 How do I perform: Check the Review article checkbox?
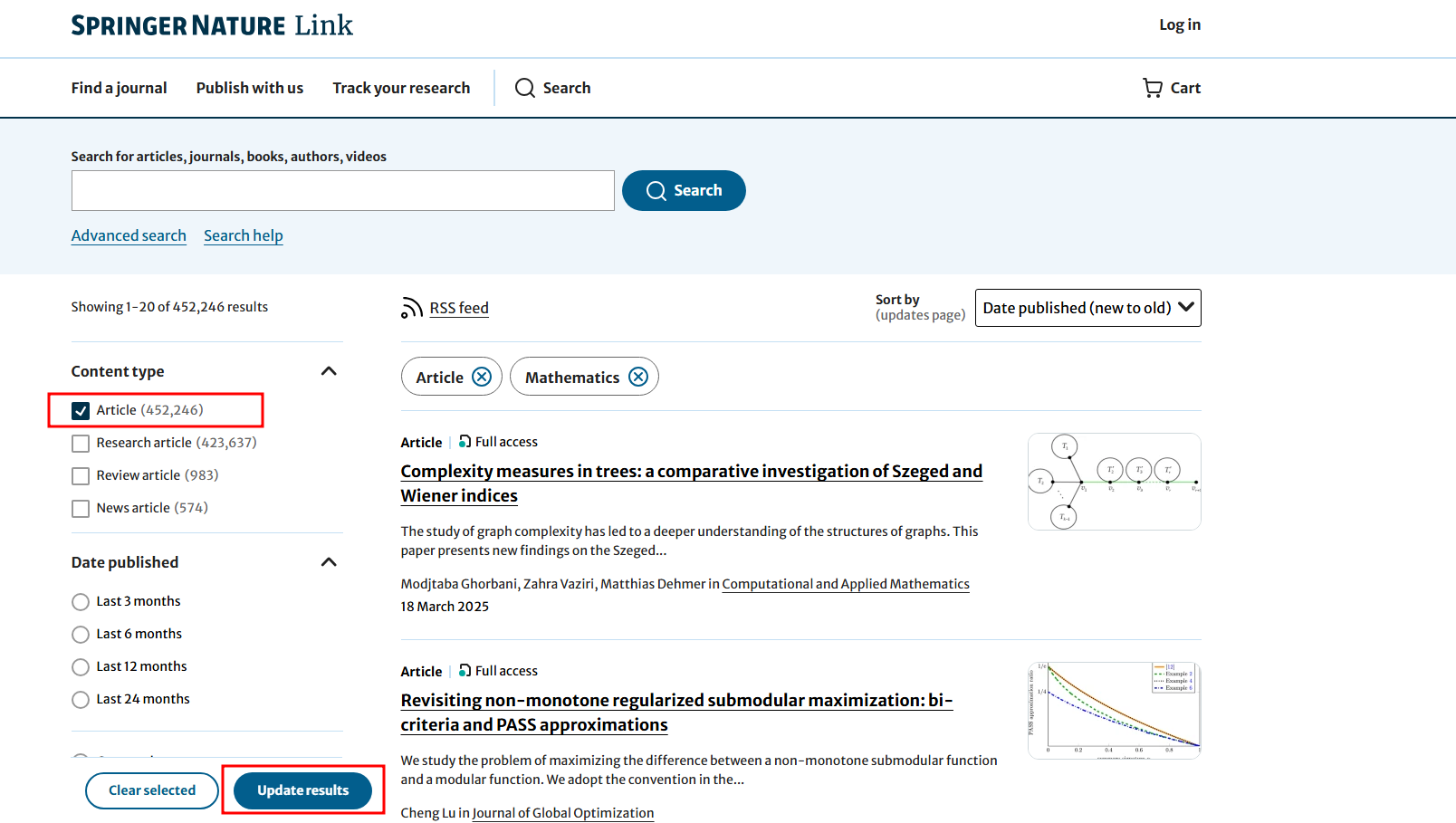pos(81,476)
